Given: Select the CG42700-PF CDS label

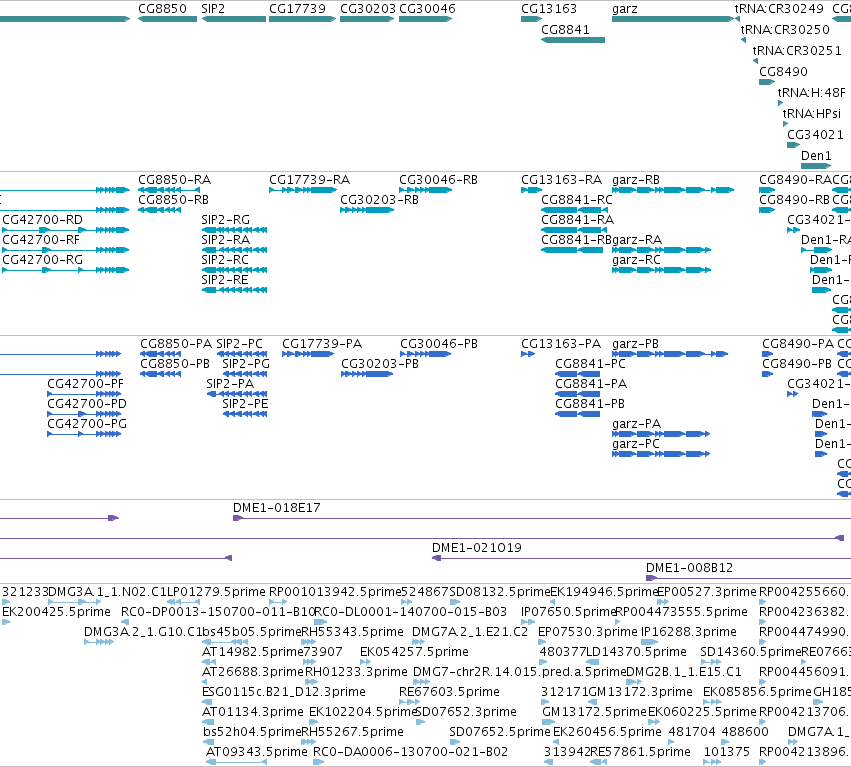Looking at the screenshot, I should pos(85,384).
